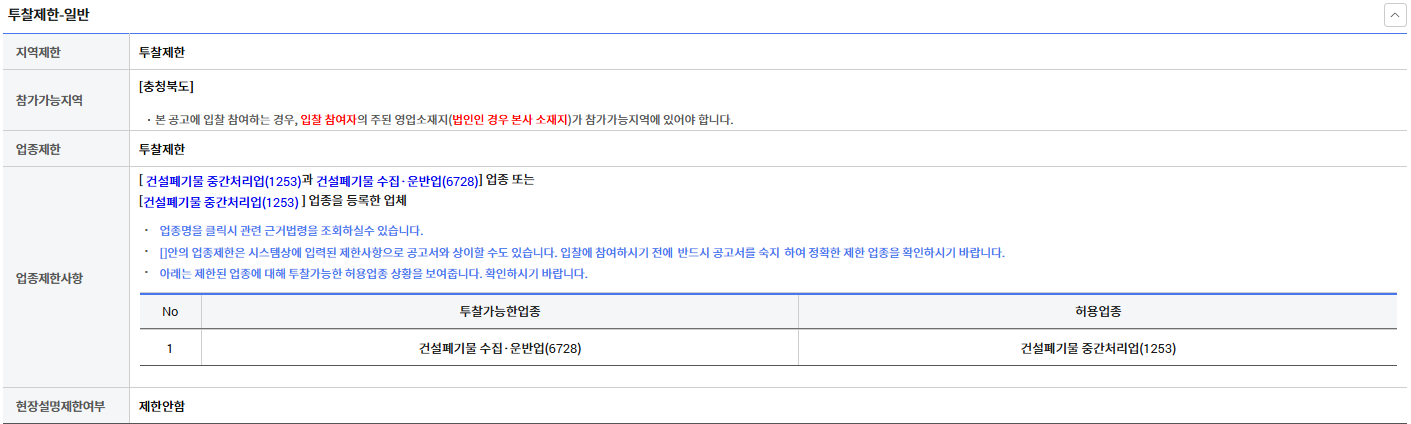
Task: Collapse the 투찰제한-일반 section chevron
Action: [1394, 16]
